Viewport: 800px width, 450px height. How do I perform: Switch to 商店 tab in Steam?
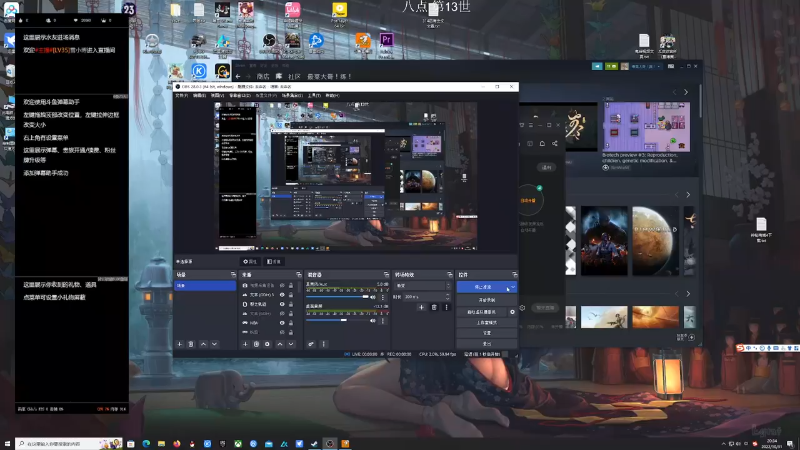(x=263, y=77)
